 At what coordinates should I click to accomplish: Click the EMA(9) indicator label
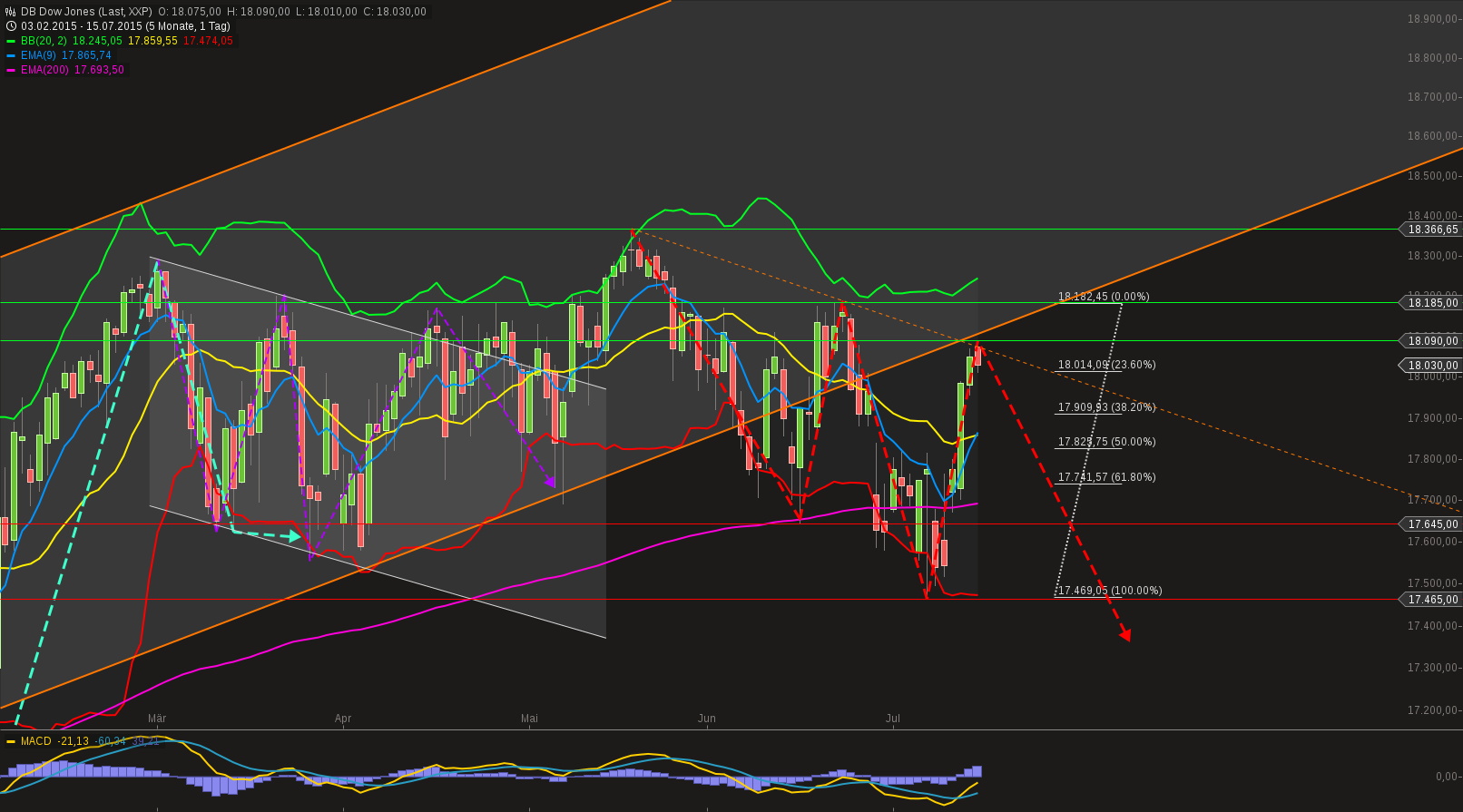coord(38,55)
